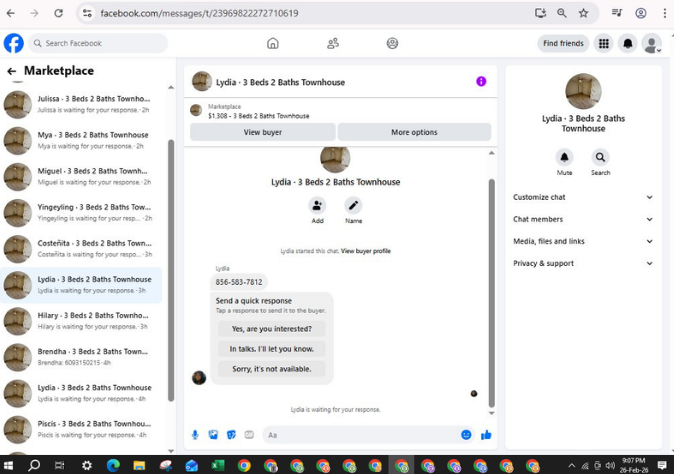Open the account profile avatar menu
Viewport: 674px width, 474px height.
pyautogui.click(x=652, y=43)
